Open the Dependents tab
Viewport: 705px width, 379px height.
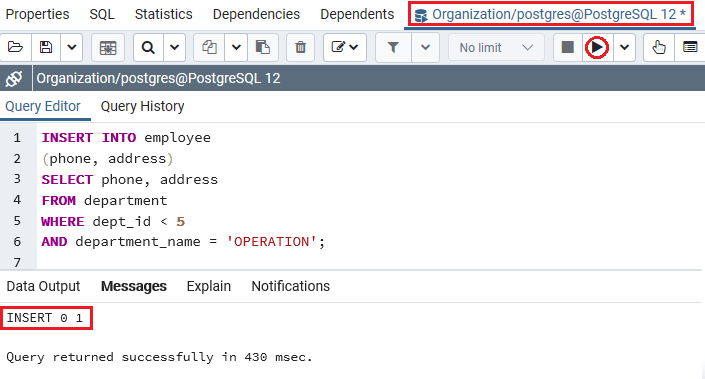(357, 14)
